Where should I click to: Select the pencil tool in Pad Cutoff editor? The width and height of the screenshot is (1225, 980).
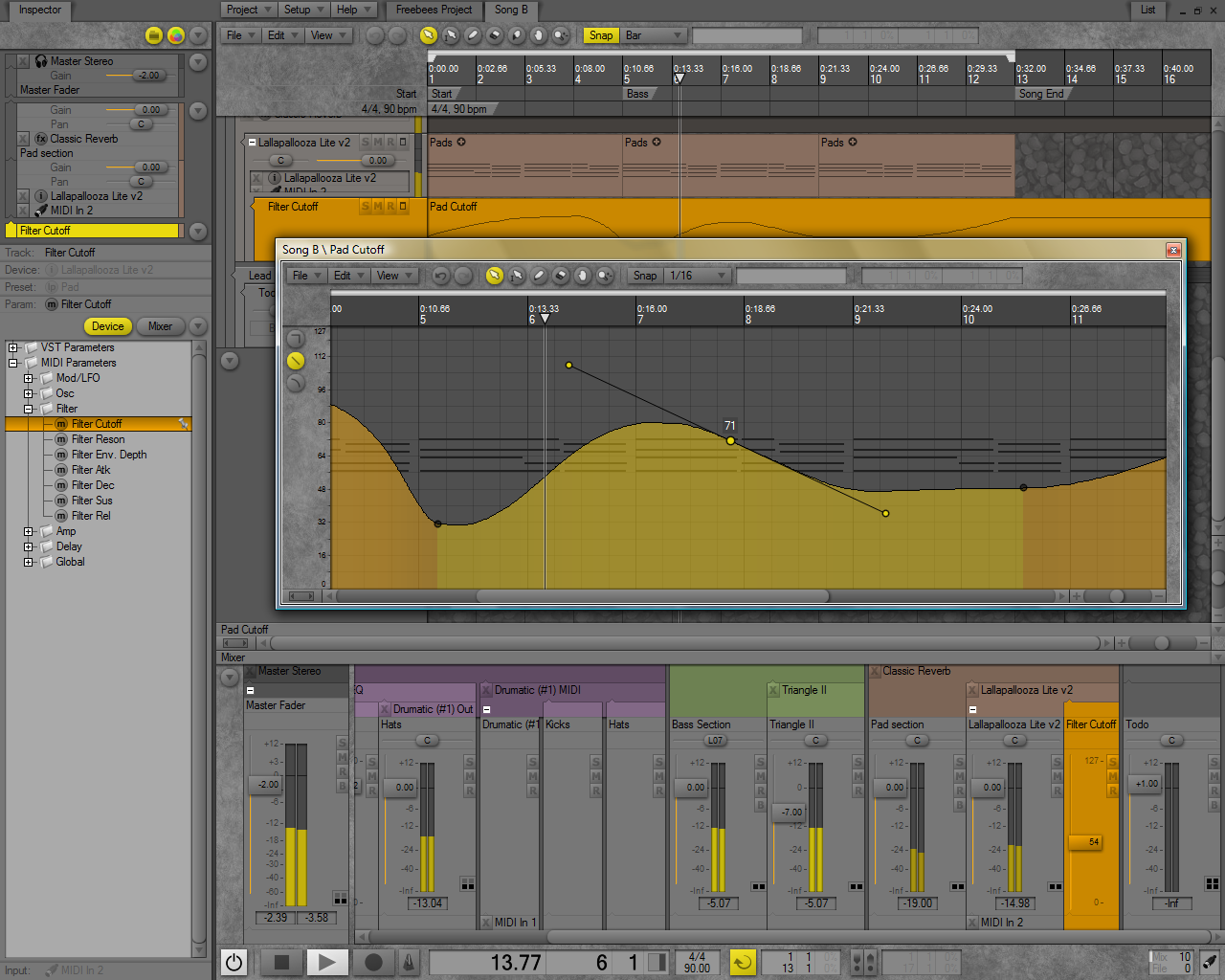pos(539,276)
